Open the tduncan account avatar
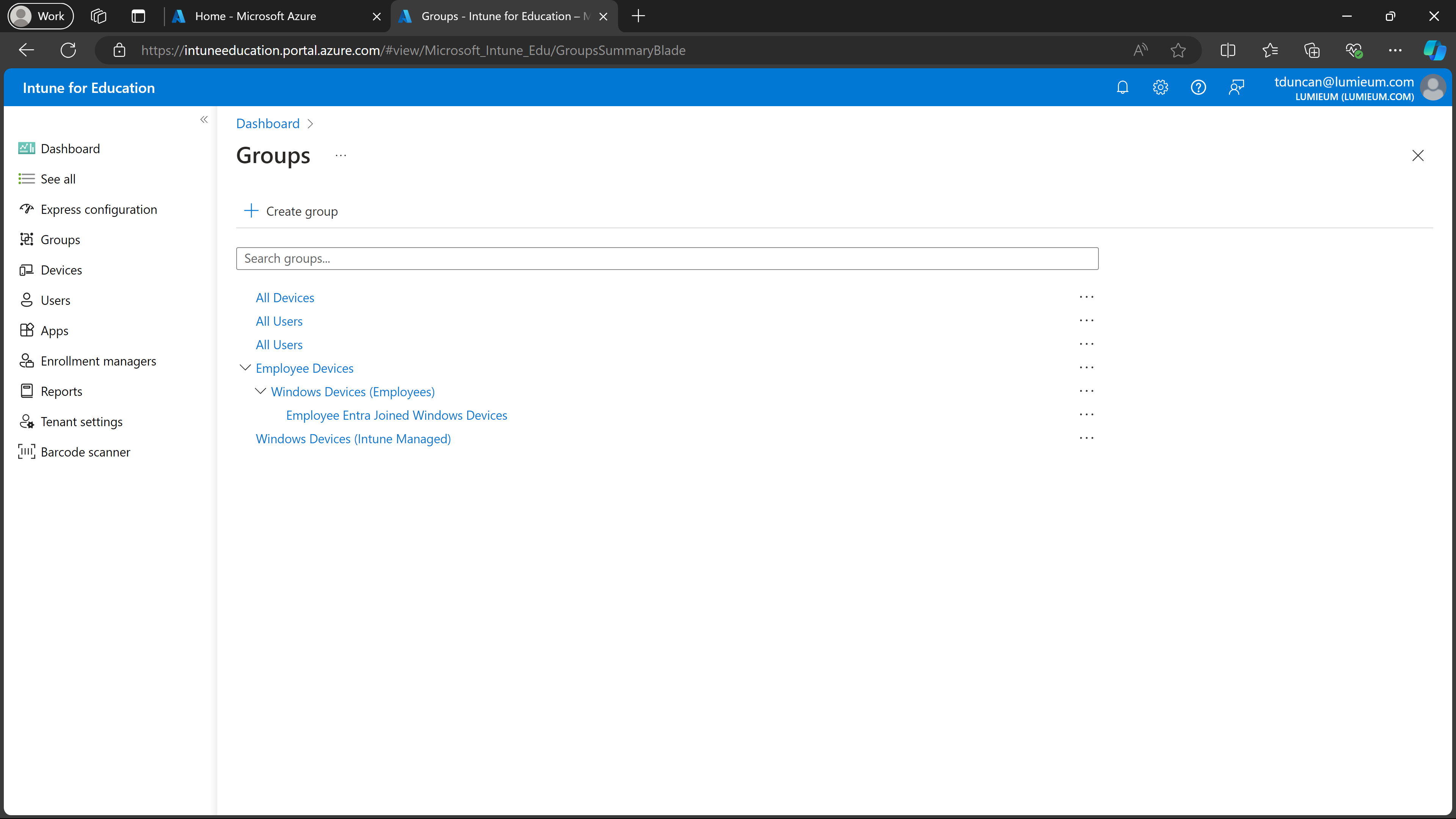 [1433, 88]
